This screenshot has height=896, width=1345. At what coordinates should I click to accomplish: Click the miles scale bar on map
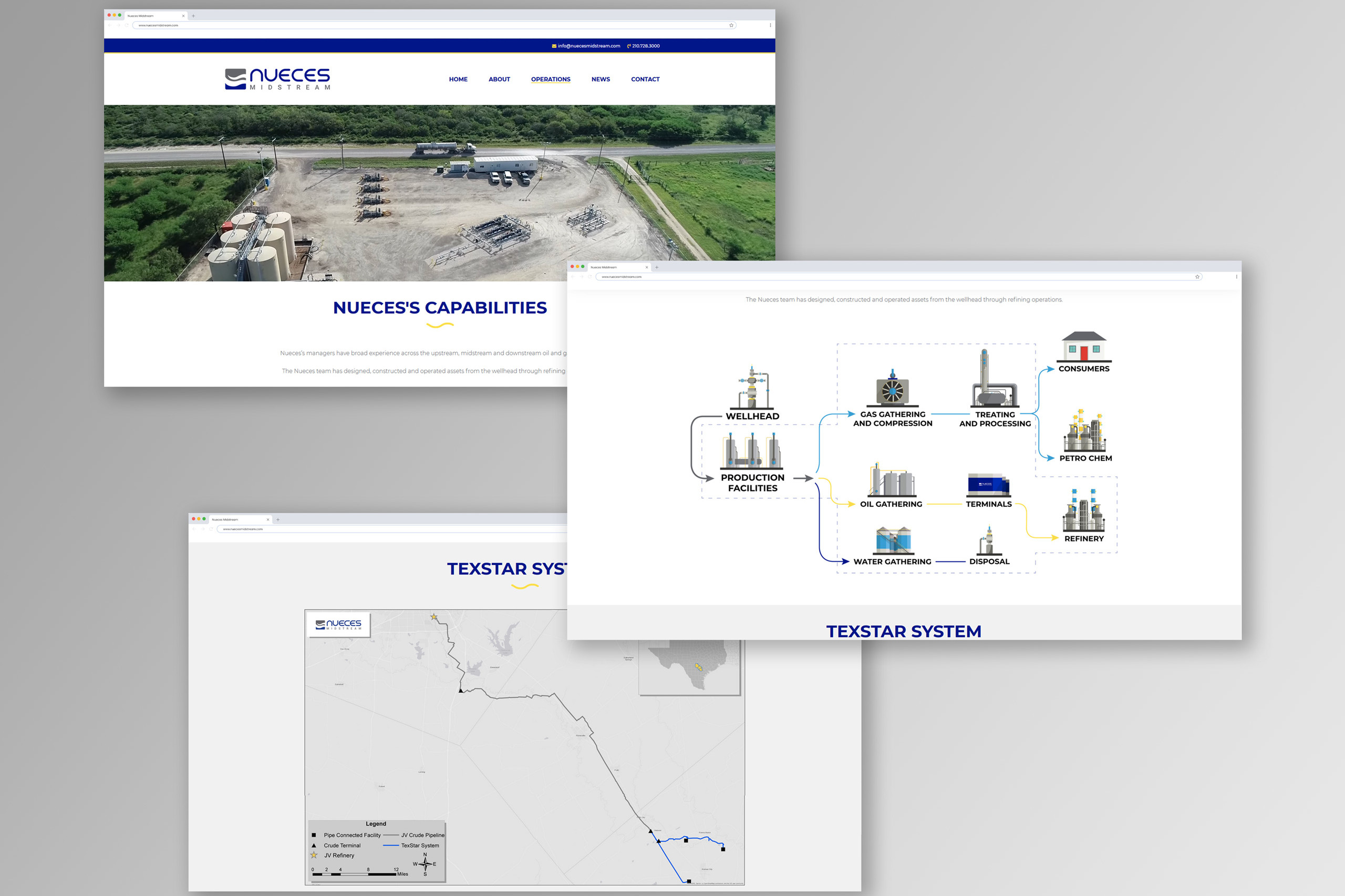(x=359, y=872)
